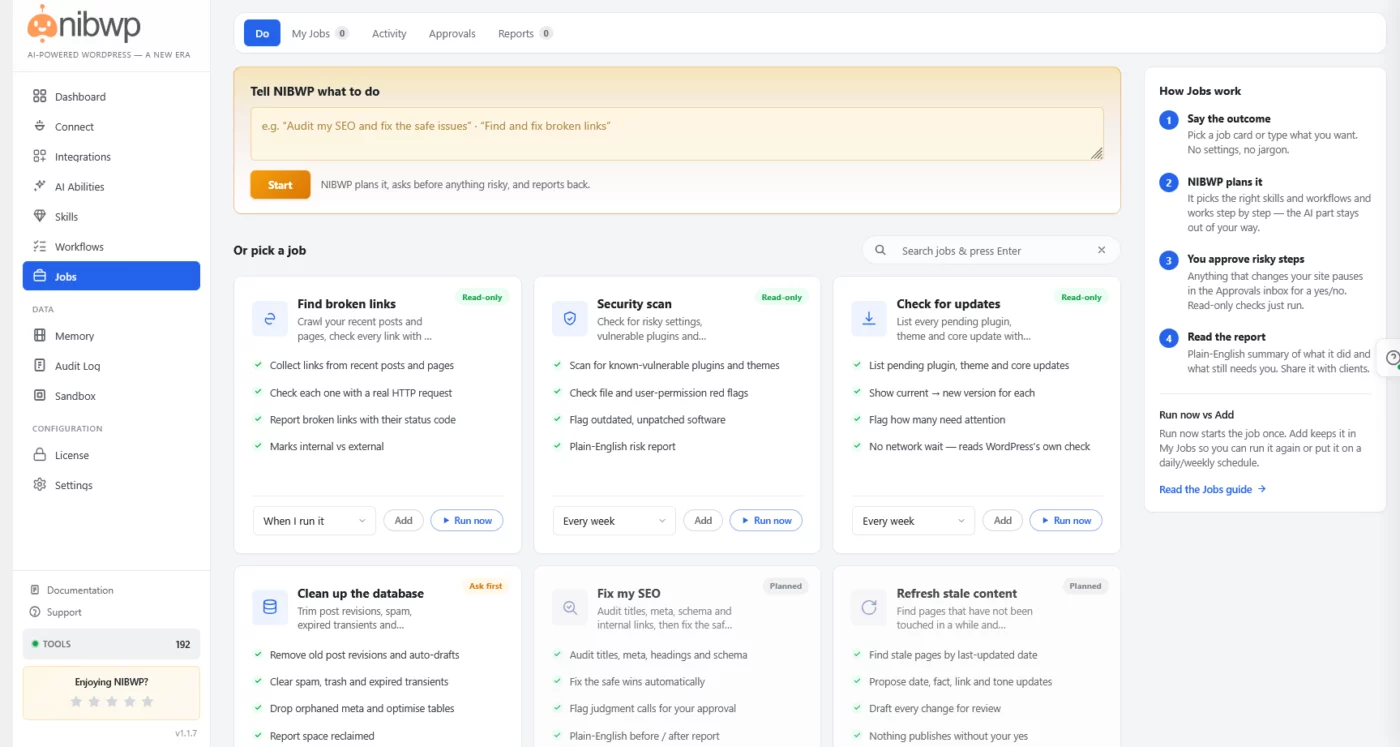Click the Clean up the database icon
Image resolution: width=1400 pixels, height=747 pixels.
click(x=270, y=608)
